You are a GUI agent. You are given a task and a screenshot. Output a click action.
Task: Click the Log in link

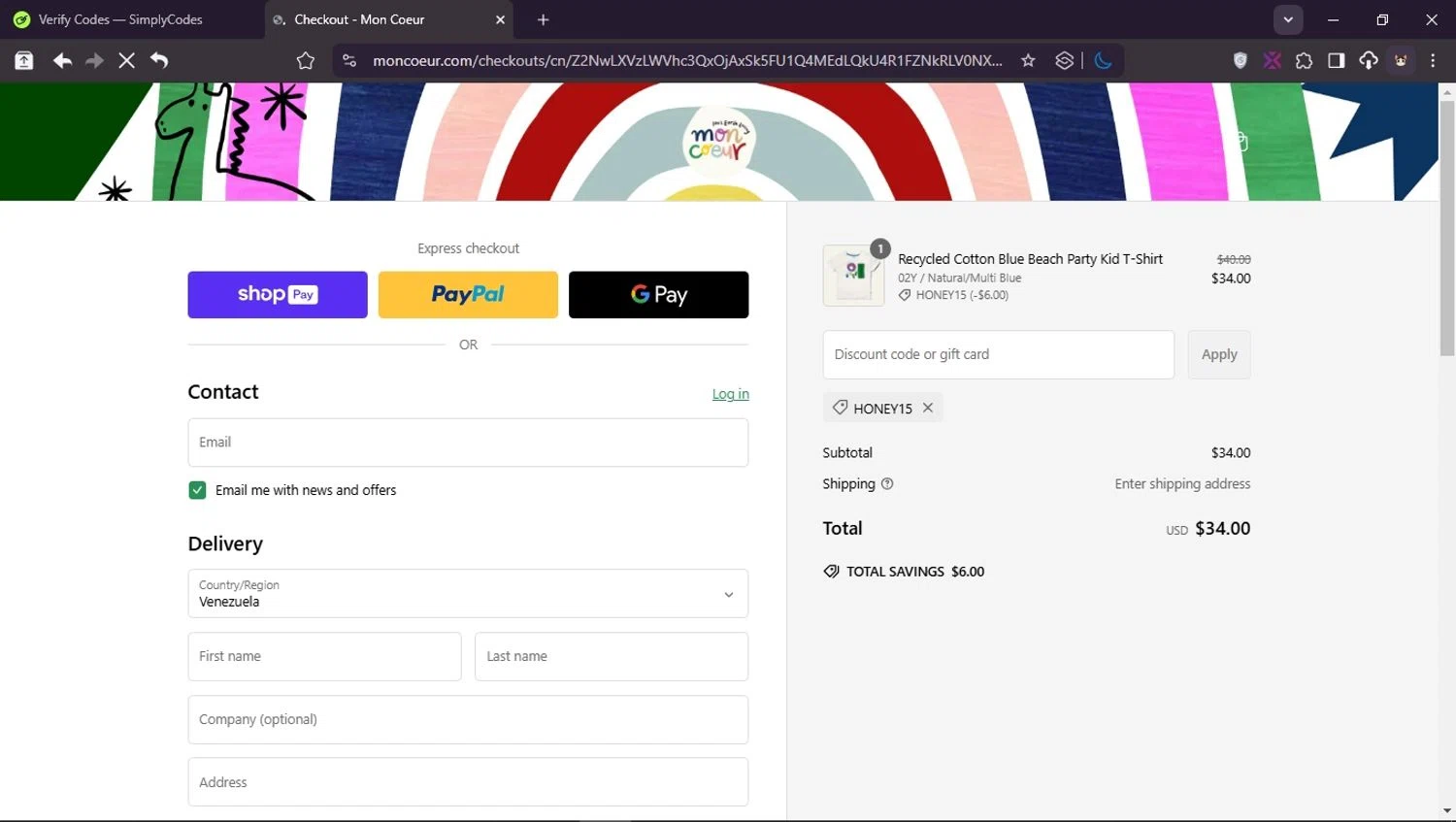click(x=730, y=394)
